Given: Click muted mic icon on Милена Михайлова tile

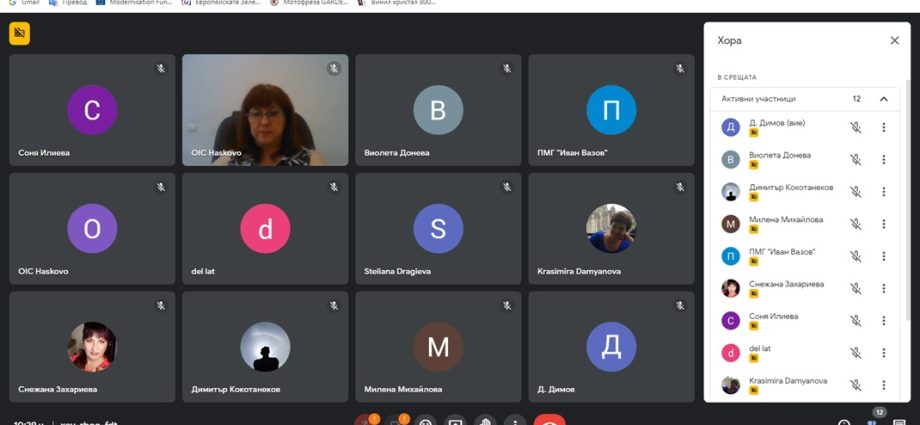Looking at the screenshot, I should click(x=507, y=305).
